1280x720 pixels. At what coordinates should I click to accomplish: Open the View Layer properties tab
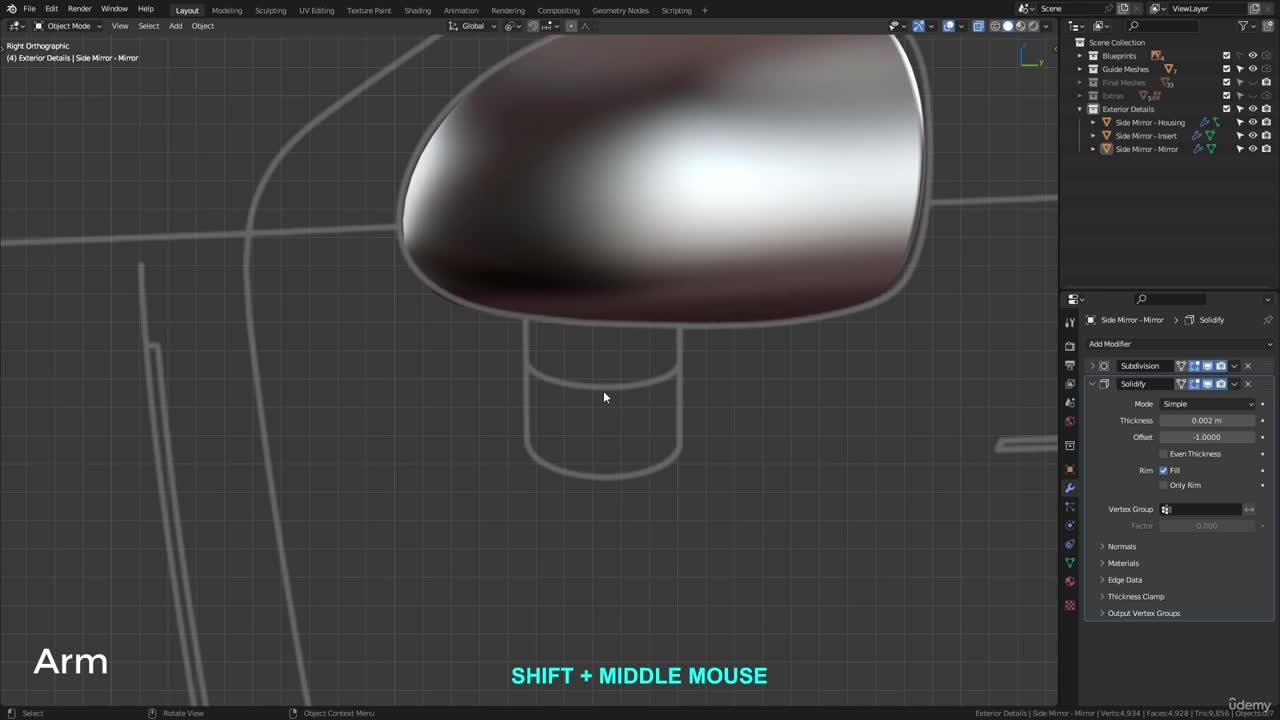[1070, 384]
